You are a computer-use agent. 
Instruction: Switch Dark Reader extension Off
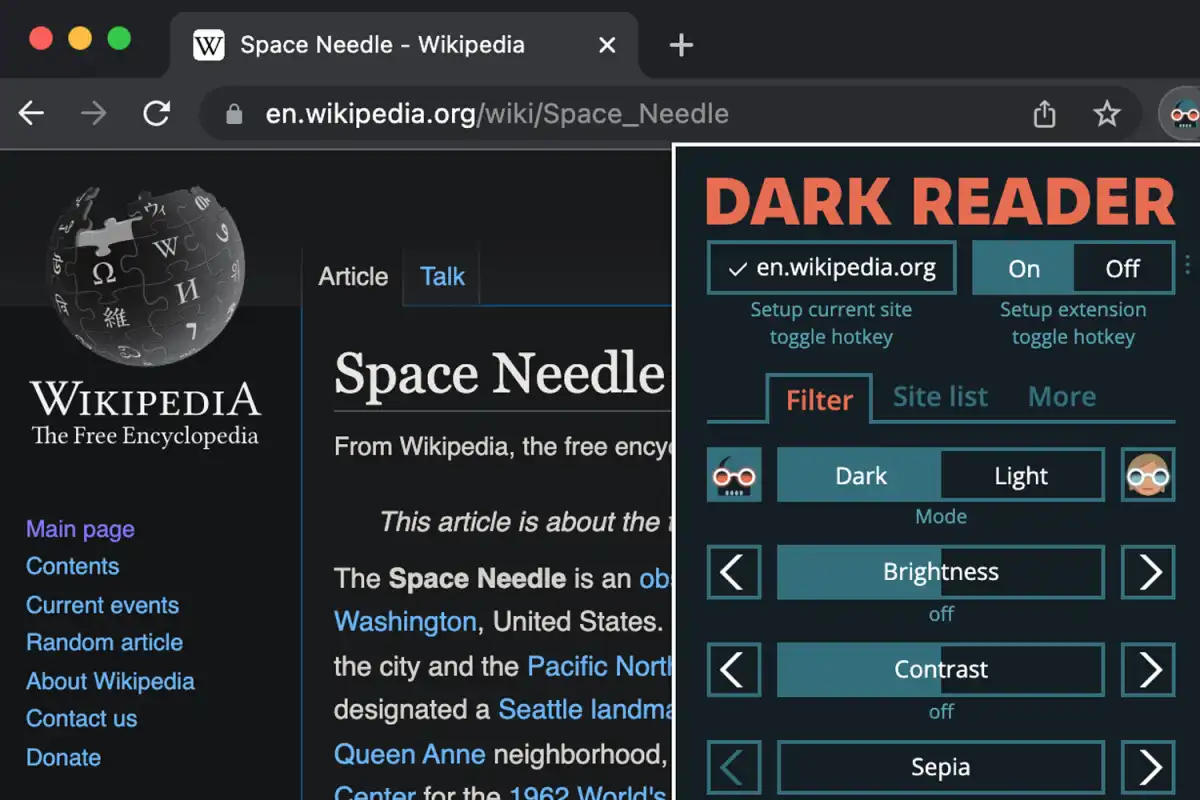coord(1122,268)
